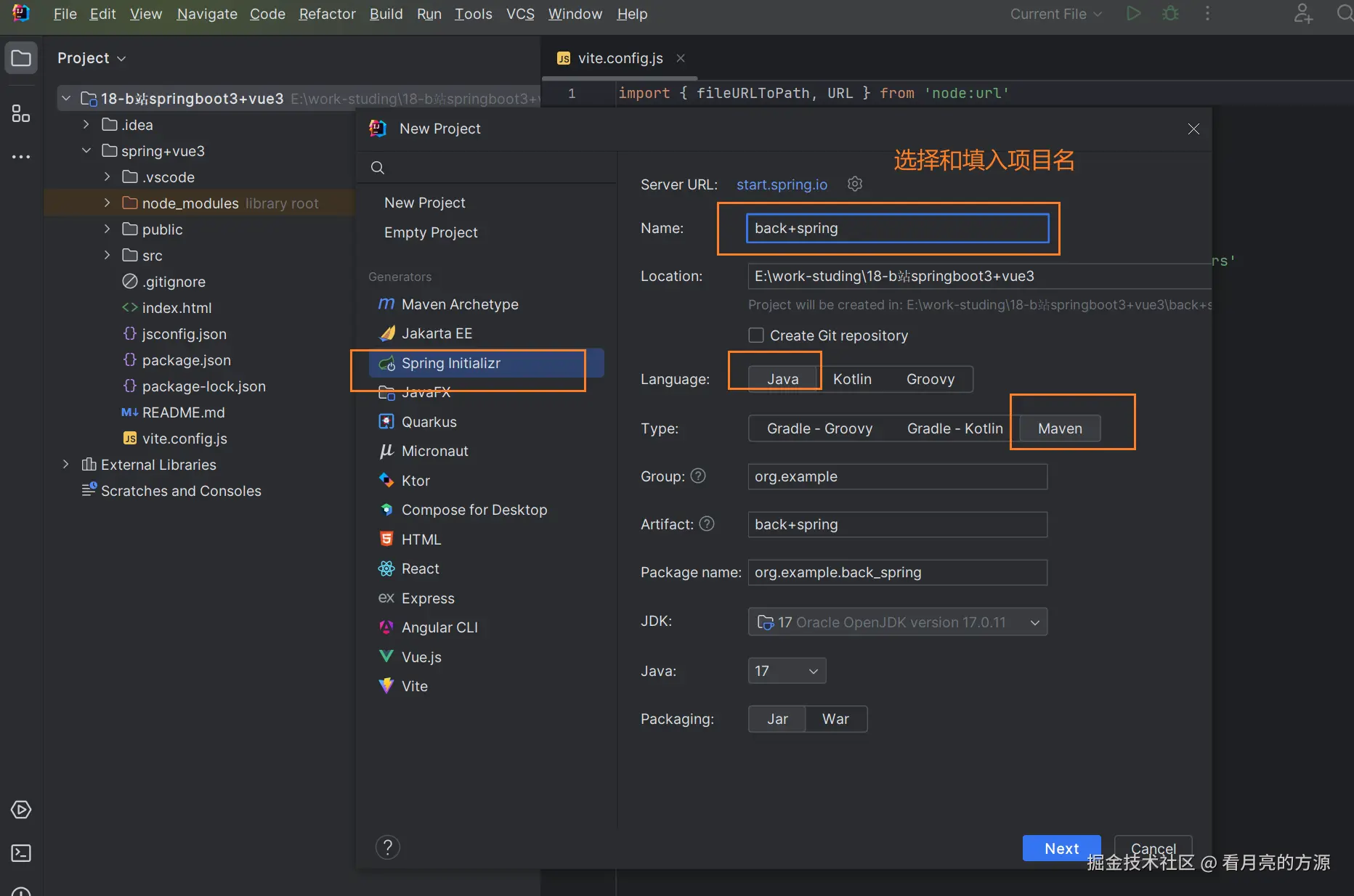Open the Build menu
The height and width of the screenshot is (896, 1354).
coord(386,14)
